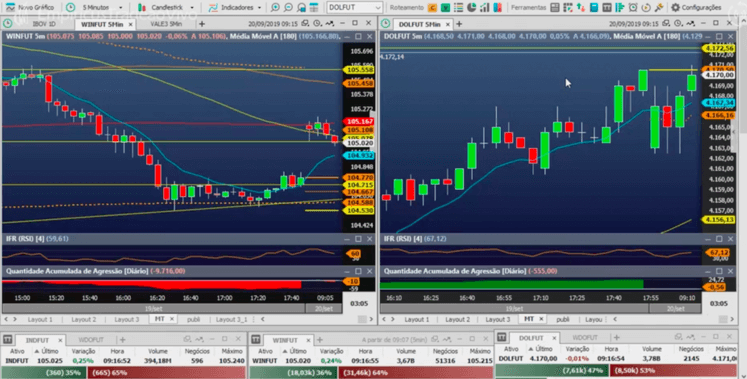The image size is (747, 379).
Task: Open Configurações settings
Action: 697,7
